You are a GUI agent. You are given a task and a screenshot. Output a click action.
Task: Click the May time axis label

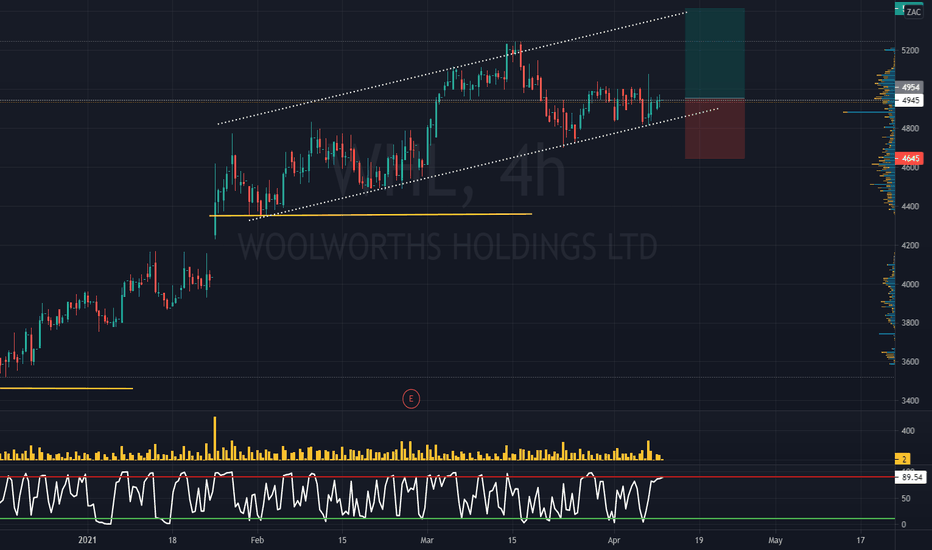tap(775, 540)
